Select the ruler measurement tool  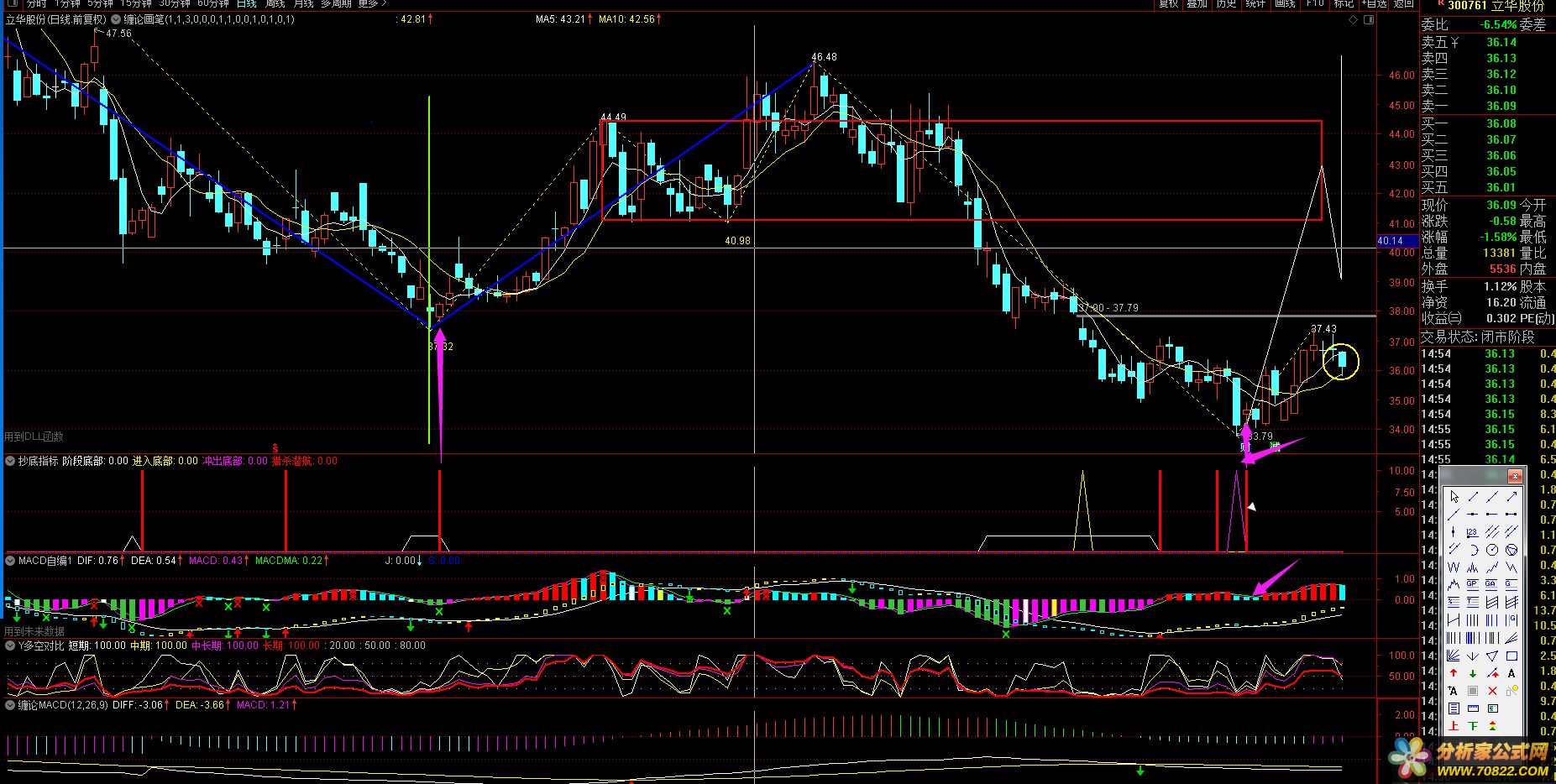click(1473, 708)
